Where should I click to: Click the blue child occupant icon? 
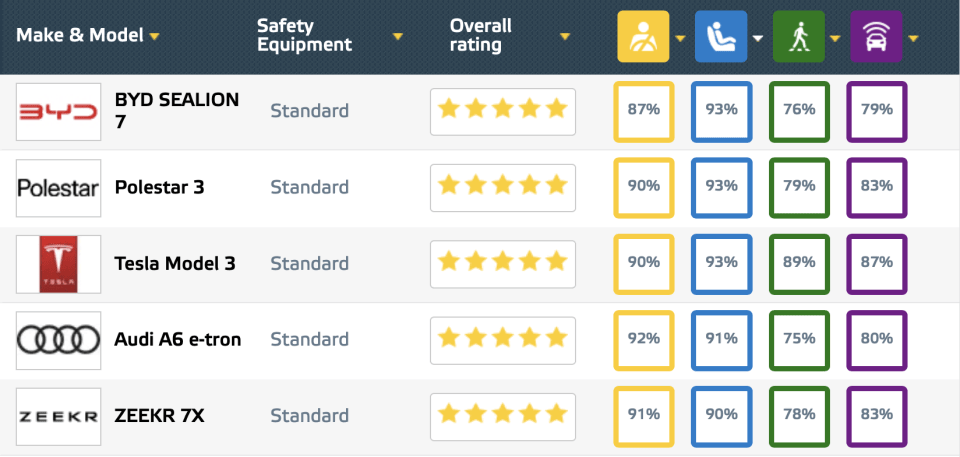point(720,36)
